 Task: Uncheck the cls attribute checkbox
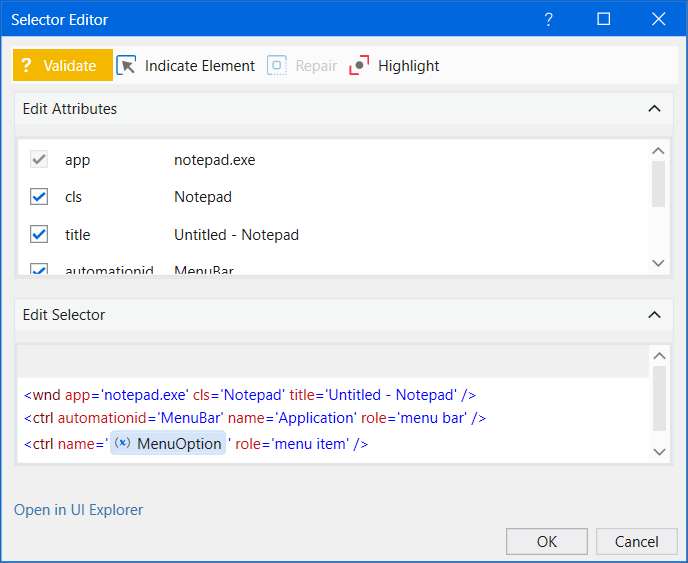pos(39,197)
